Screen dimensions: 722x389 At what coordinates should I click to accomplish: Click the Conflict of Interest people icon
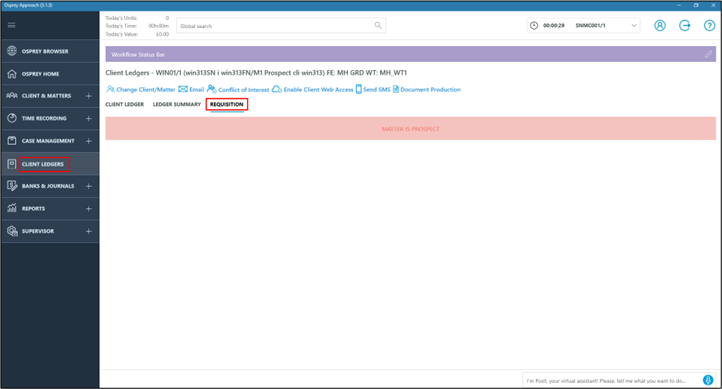point(211,89)
